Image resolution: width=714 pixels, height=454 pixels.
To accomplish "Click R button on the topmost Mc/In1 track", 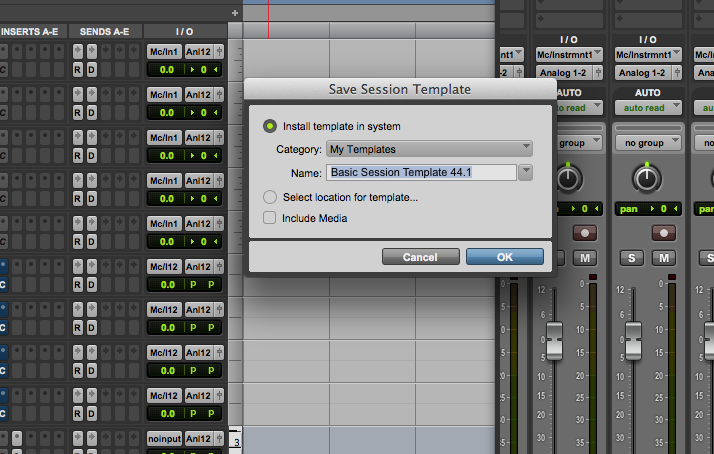I will tap(78, 70).
